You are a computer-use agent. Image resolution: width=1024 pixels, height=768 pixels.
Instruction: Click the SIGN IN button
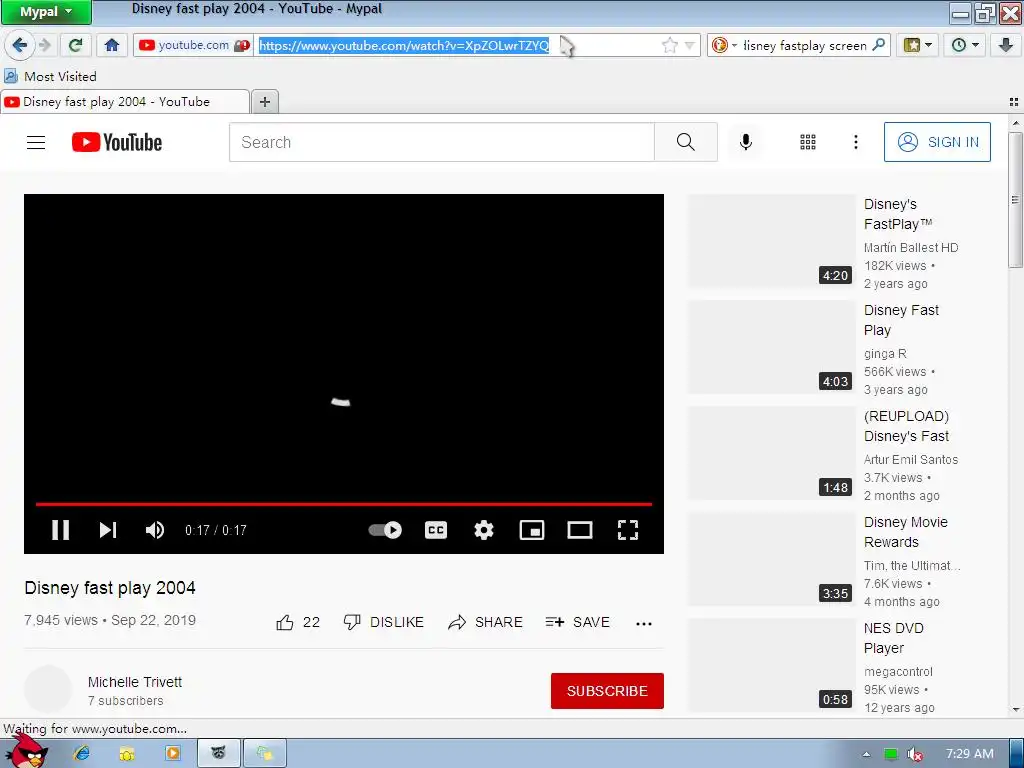937,142
